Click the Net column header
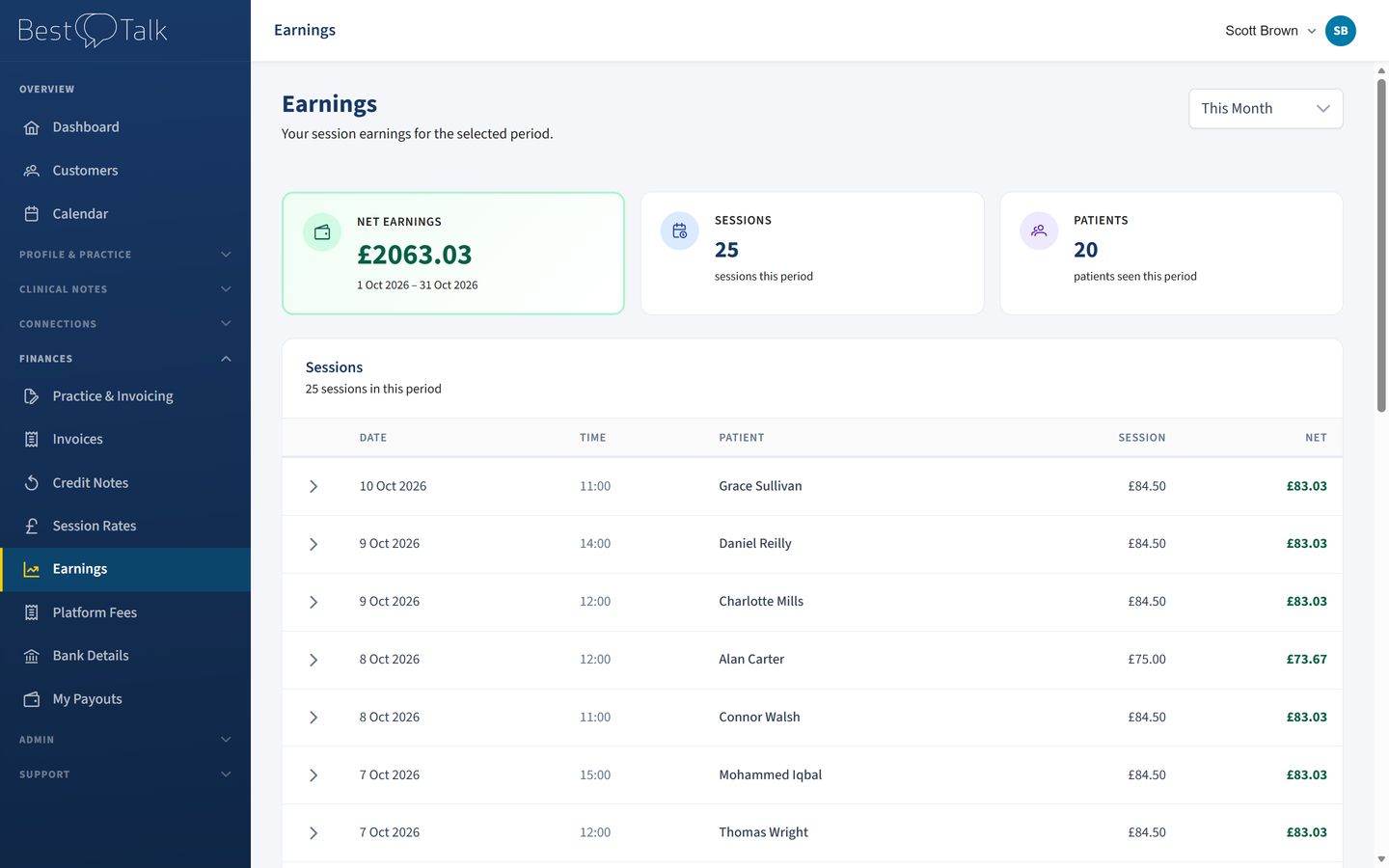 coord(1317,438)
